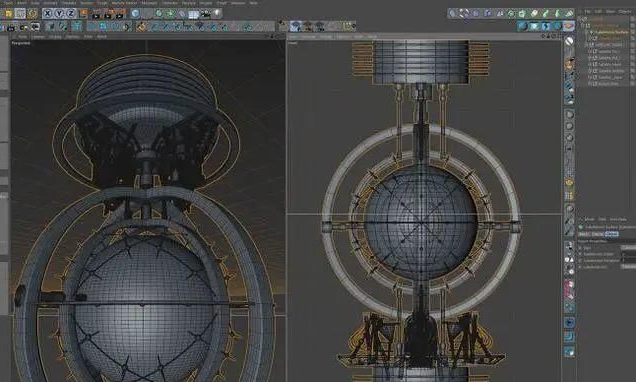Click the highlighted orange icon in top-right lower row
The image size is (636, 382).
click(x=569, y=26)
